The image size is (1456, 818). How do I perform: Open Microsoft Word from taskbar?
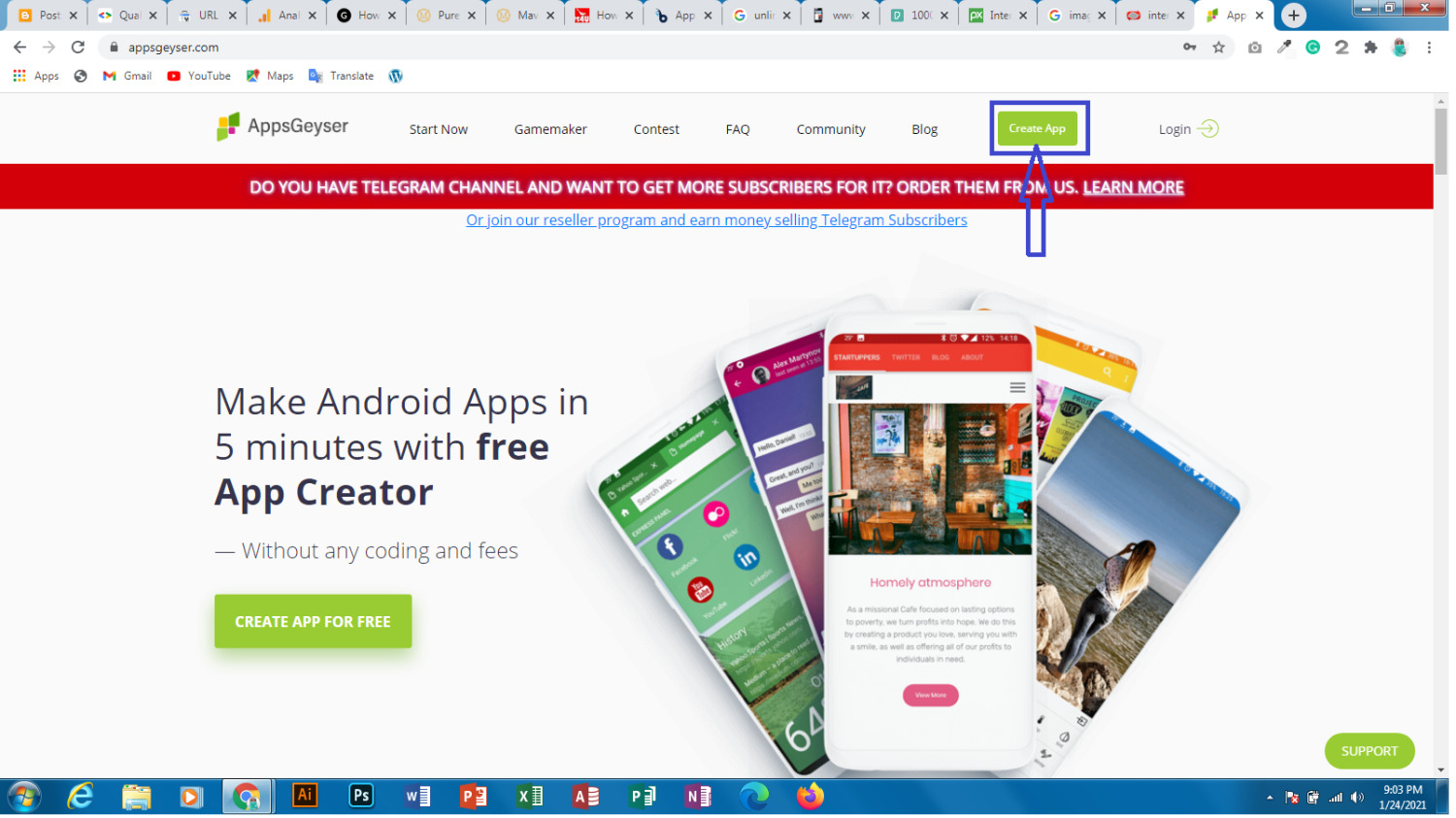[x=417, y=797]
